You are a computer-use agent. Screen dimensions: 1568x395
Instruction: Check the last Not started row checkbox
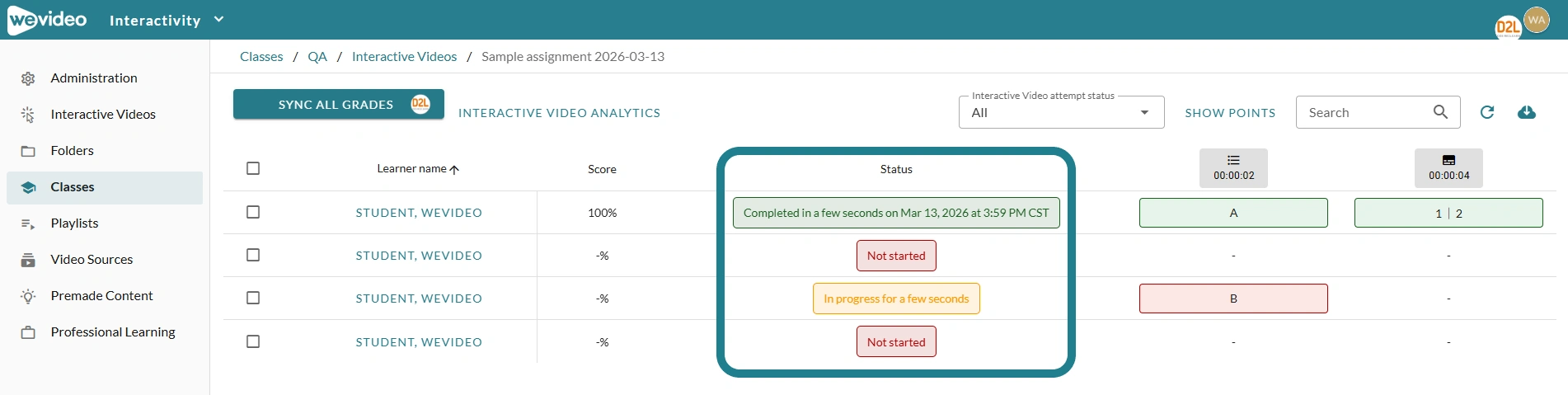253,341
